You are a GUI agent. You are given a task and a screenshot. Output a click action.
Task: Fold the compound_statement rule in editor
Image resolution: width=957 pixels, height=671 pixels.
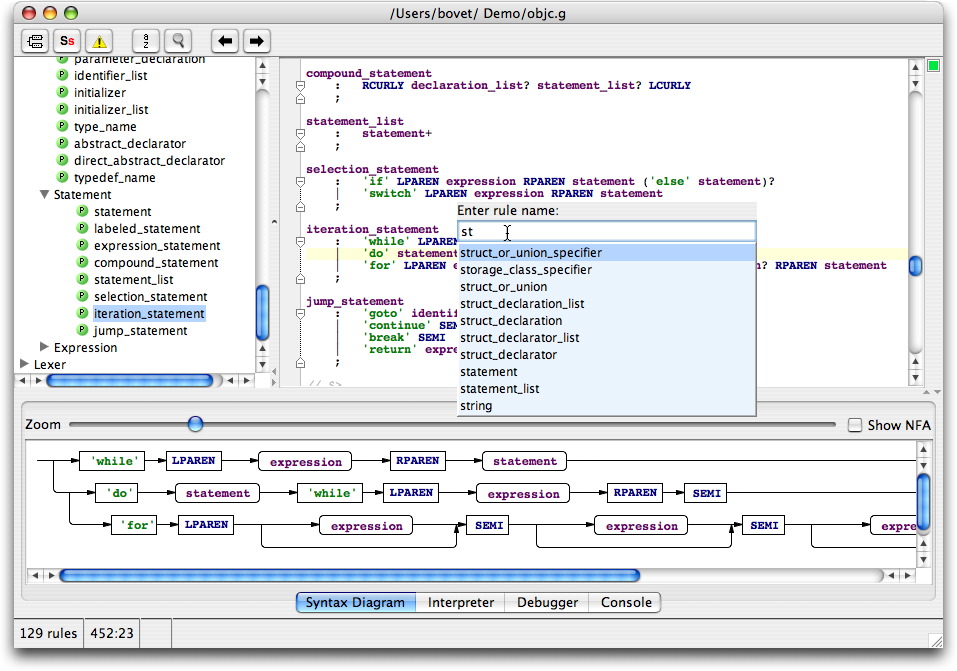(x=299, y=86)
